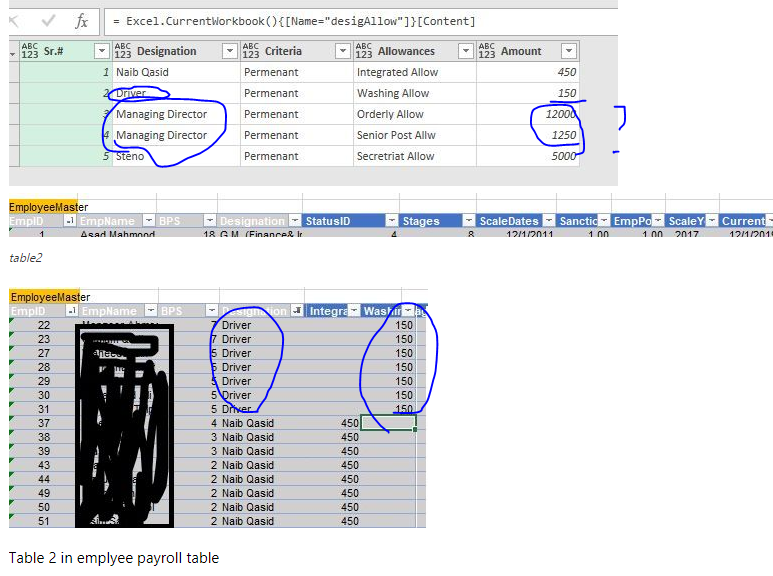773x576 pixels.
Task: Select the 'Washing Allow' cell
Action: 415,93
